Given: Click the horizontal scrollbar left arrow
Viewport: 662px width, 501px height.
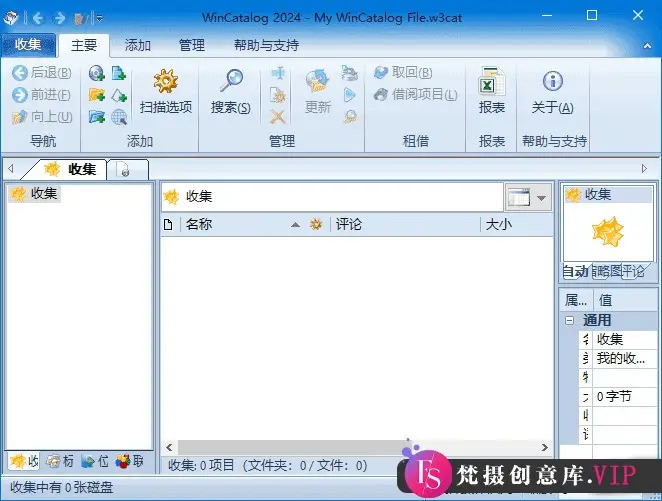Looking at the screenshot, I should pos(169,447).
